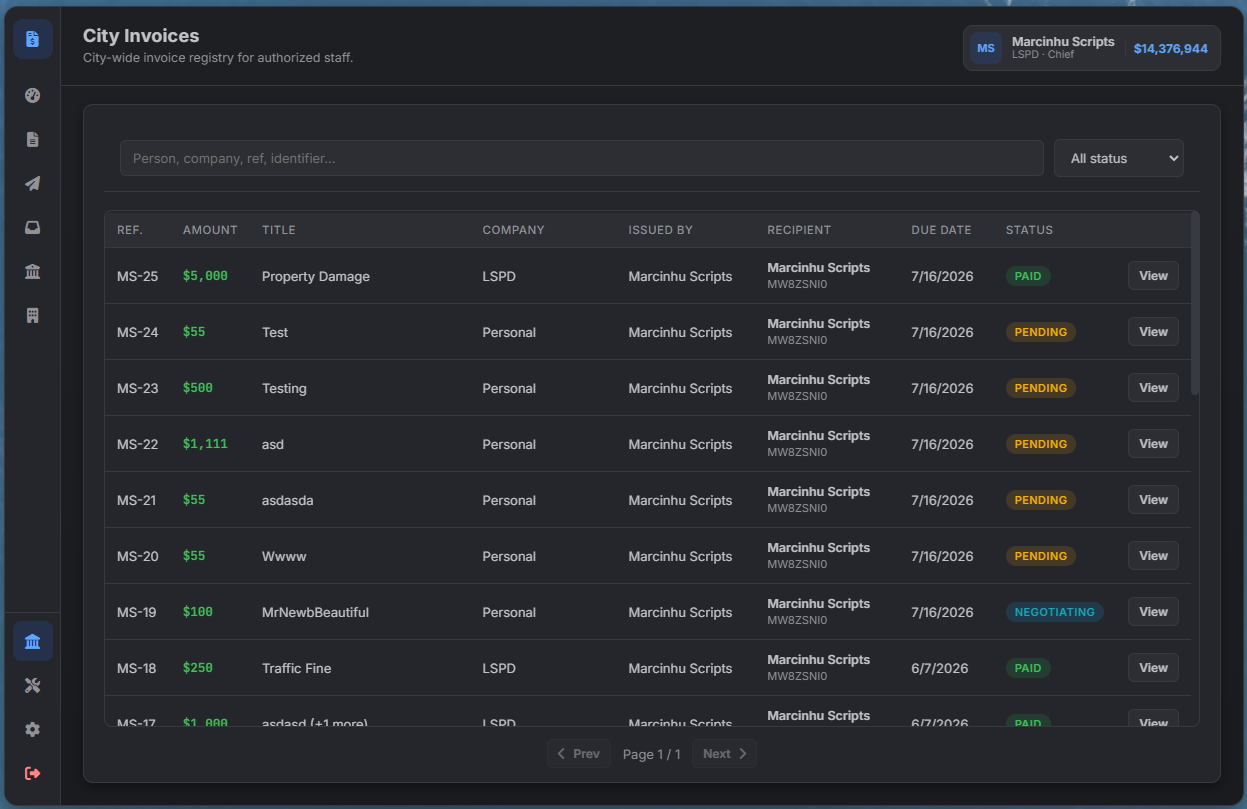Click the $250 amount
The image size is (1247, 809).
[198, 668]
